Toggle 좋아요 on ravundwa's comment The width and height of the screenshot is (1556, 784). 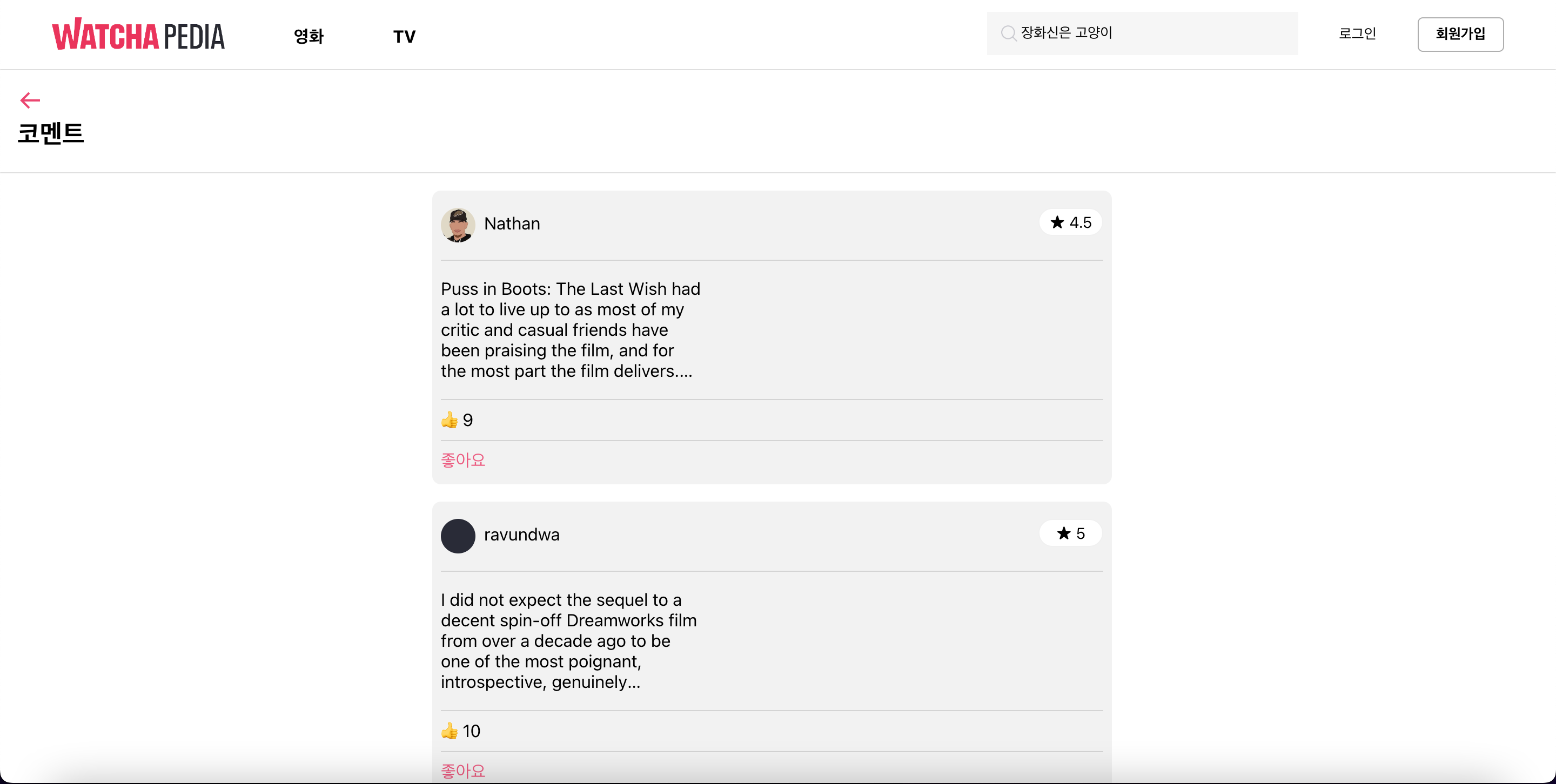tap(462, 770)
